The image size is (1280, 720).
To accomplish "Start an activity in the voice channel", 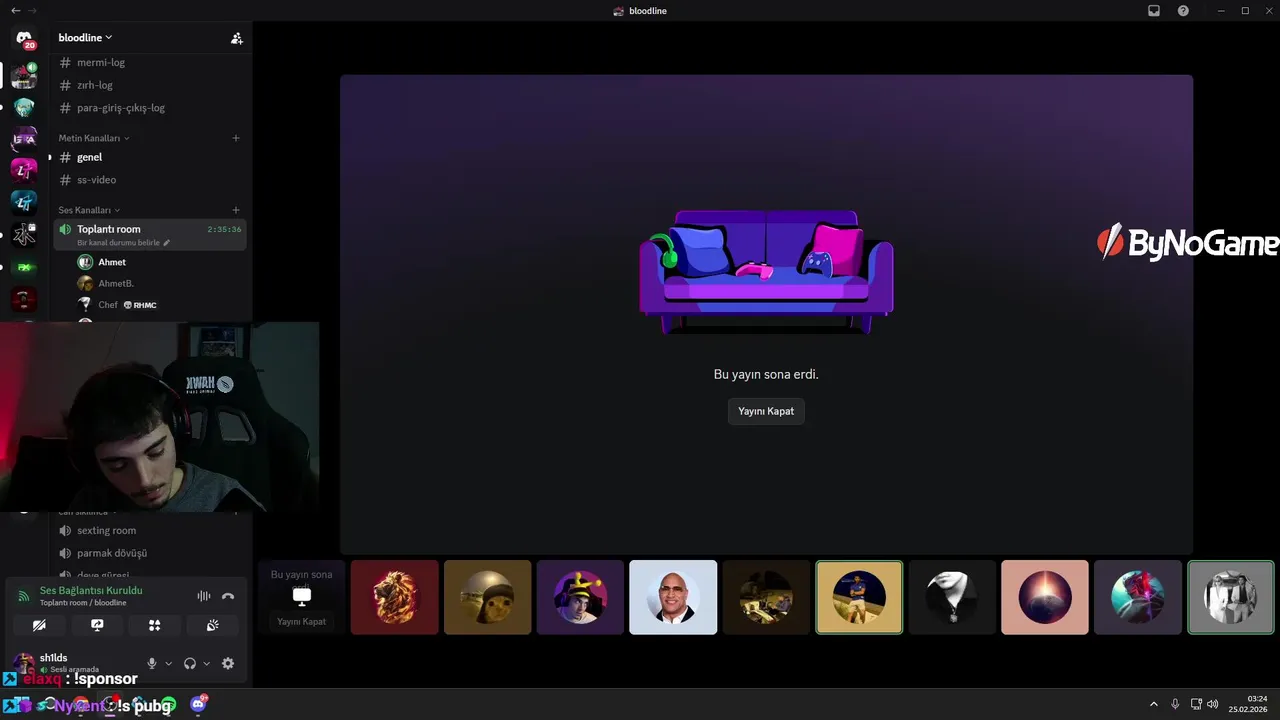I will click(x=155, y=625).
